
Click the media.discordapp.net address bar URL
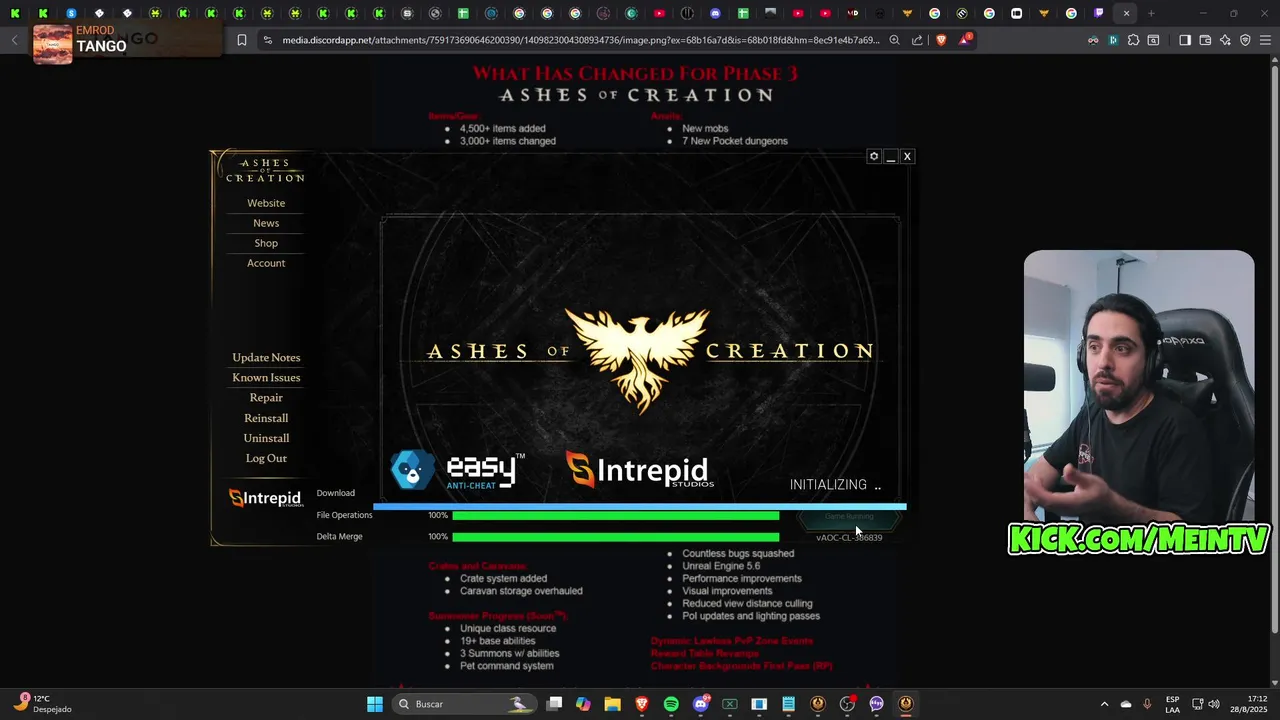(x=580, y=40)
